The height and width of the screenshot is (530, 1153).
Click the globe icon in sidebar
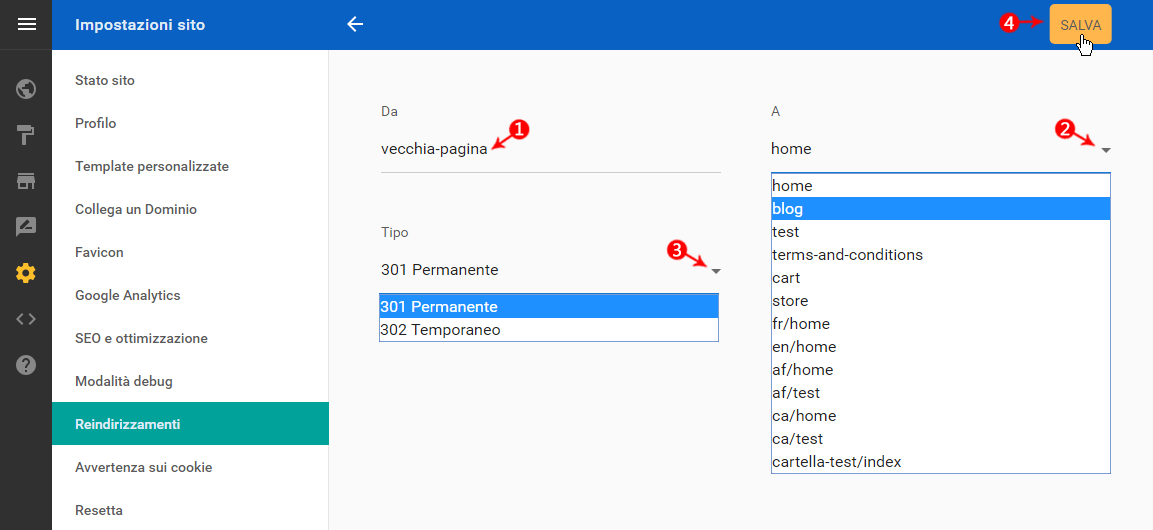pos(26,90)
